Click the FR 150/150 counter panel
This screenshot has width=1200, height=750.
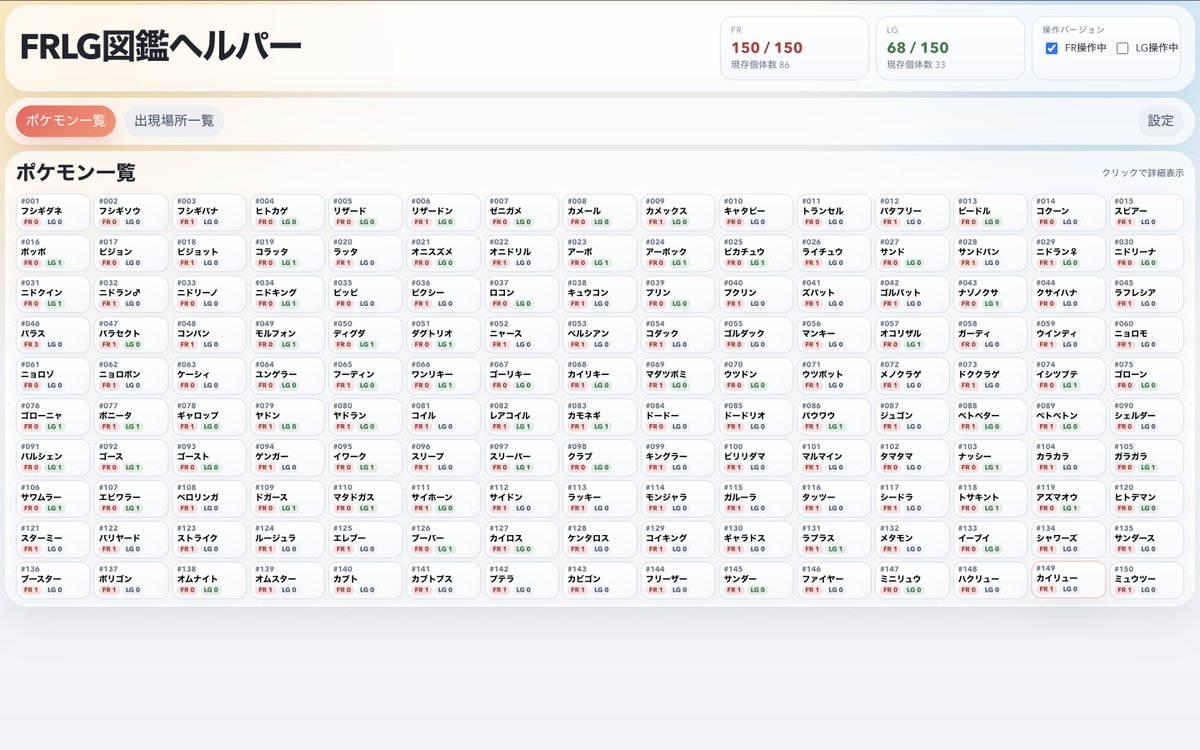coord(794,47)
